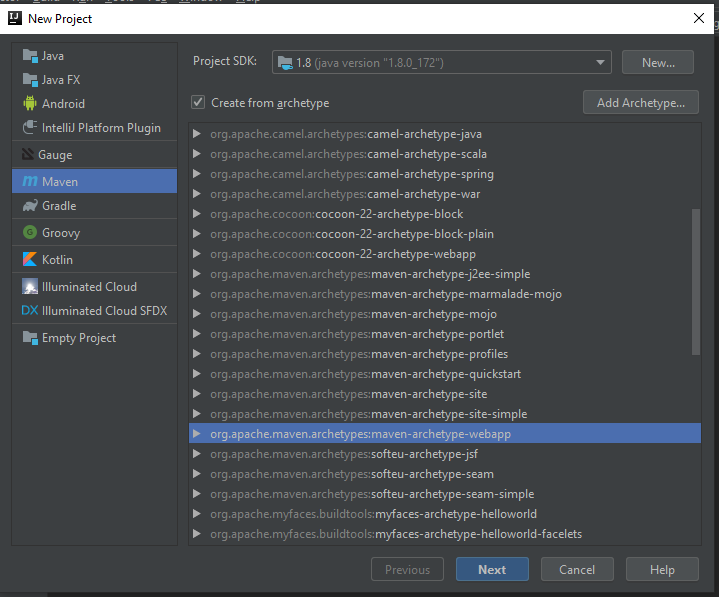Select Empty Project type
The image size is (719, 597).
click(94, 338)
